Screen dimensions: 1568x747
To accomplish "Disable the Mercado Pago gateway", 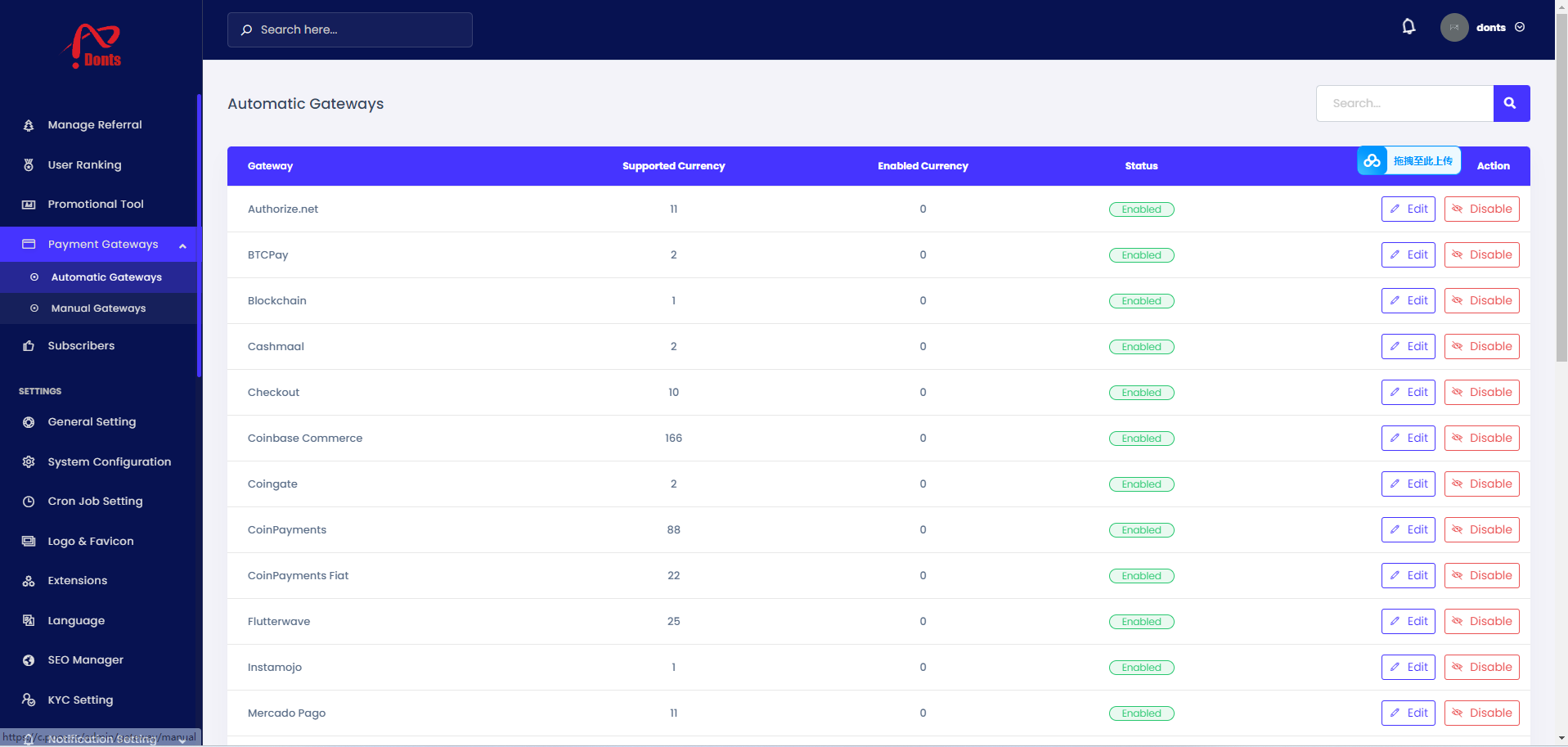I will click(x=1482, y=713).
